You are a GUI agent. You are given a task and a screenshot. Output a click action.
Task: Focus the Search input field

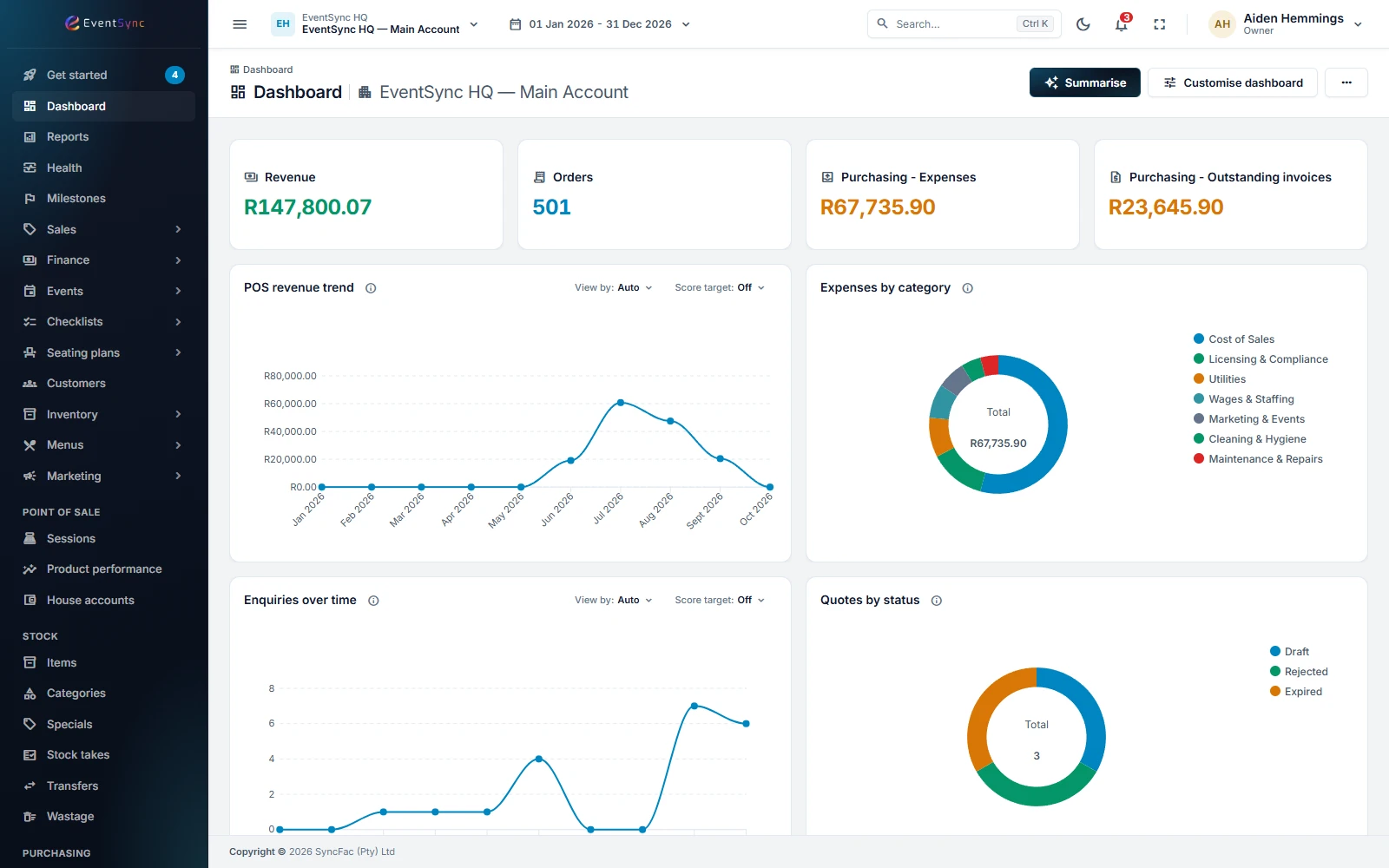pos(964,24)
